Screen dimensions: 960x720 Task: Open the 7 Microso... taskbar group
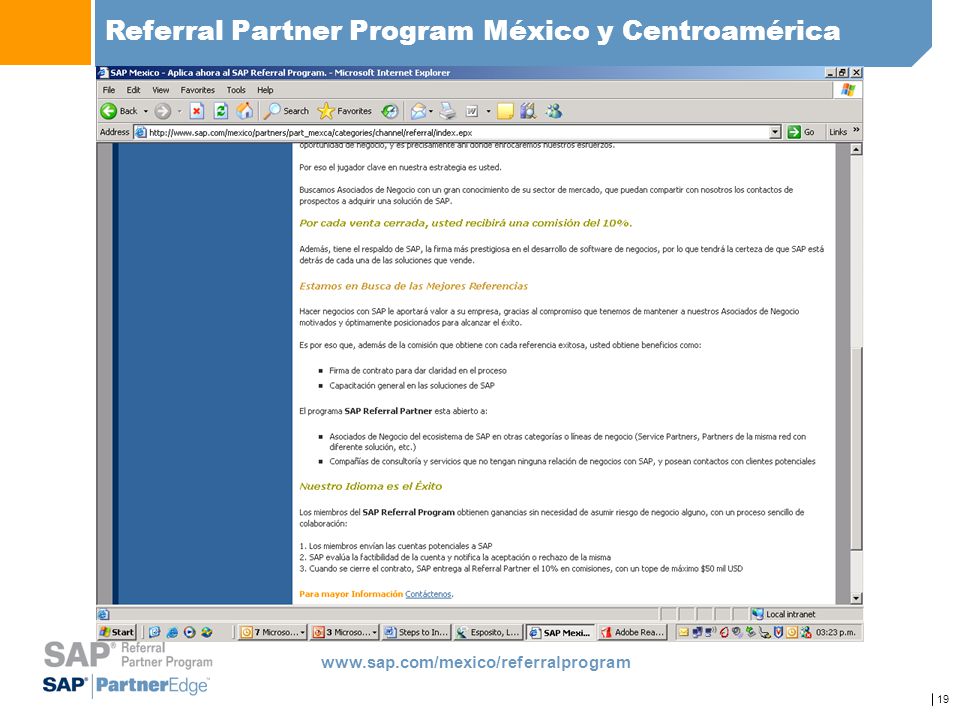click(x=273, y=632)
